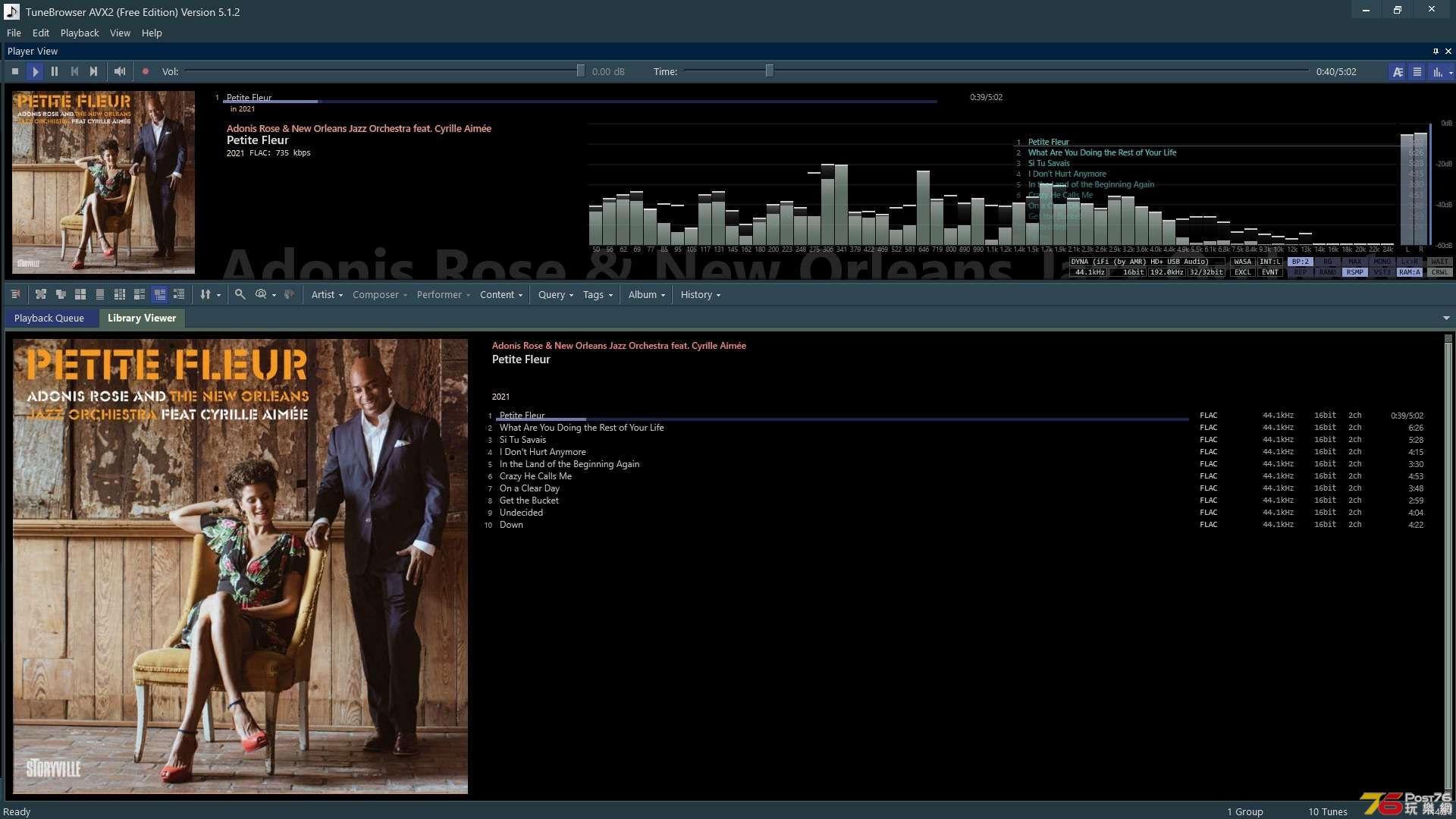Open the Content dropdown

[x=500, y=294]
